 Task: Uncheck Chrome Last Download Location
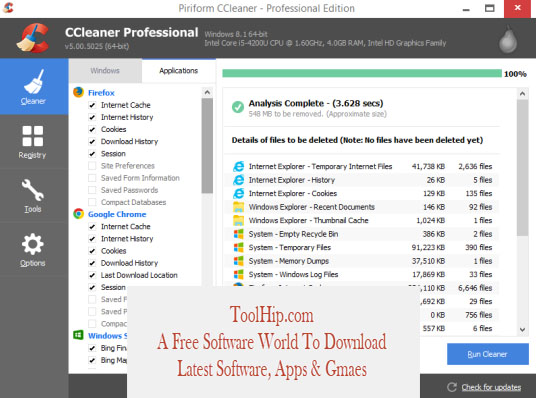click(x=92, y=275)
